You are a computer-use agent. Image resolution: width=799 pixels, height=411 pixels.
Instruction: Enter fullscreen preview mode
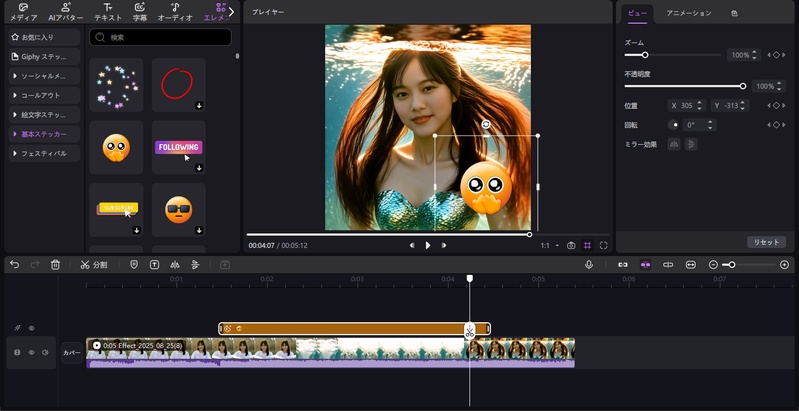(604, 245)
